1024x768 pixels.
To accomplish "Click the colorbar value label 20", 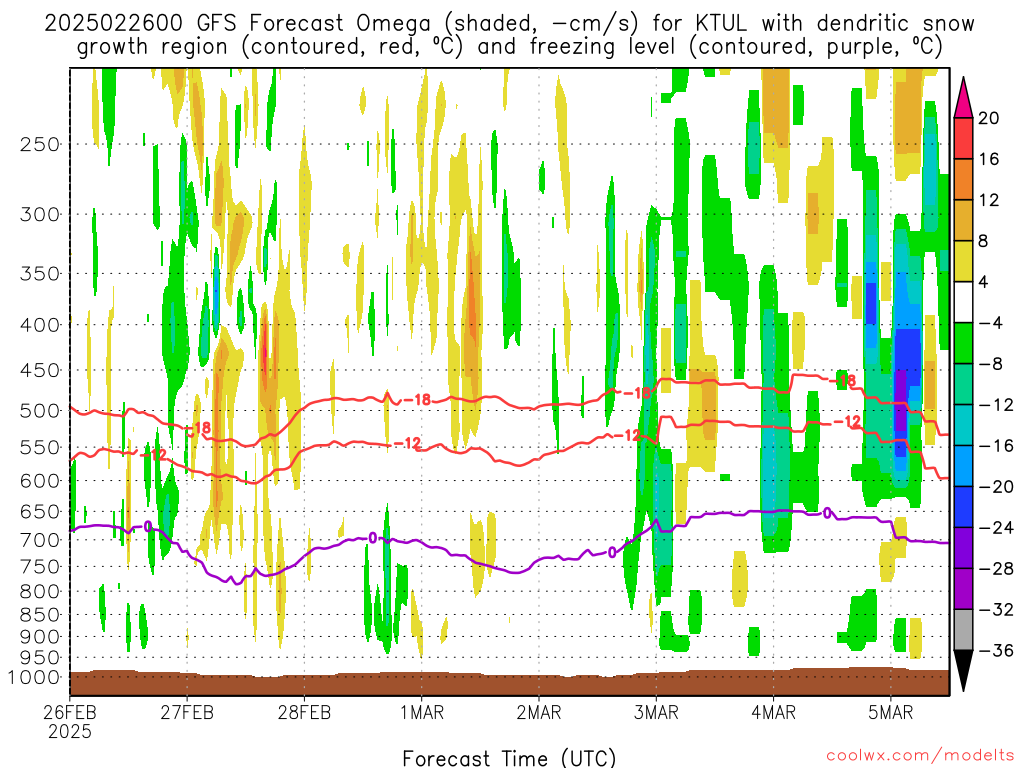I will 989,118.
